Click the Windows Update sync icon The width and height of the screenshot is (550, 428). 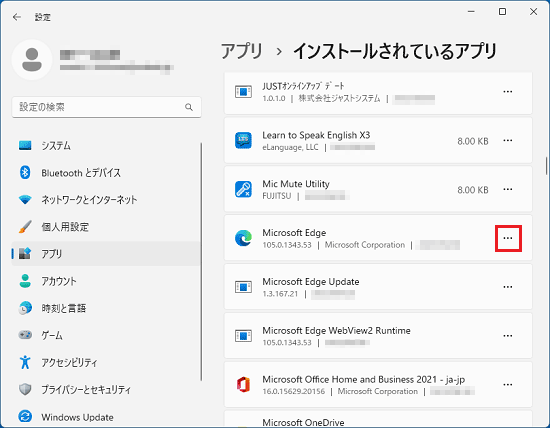click(25, 416)
